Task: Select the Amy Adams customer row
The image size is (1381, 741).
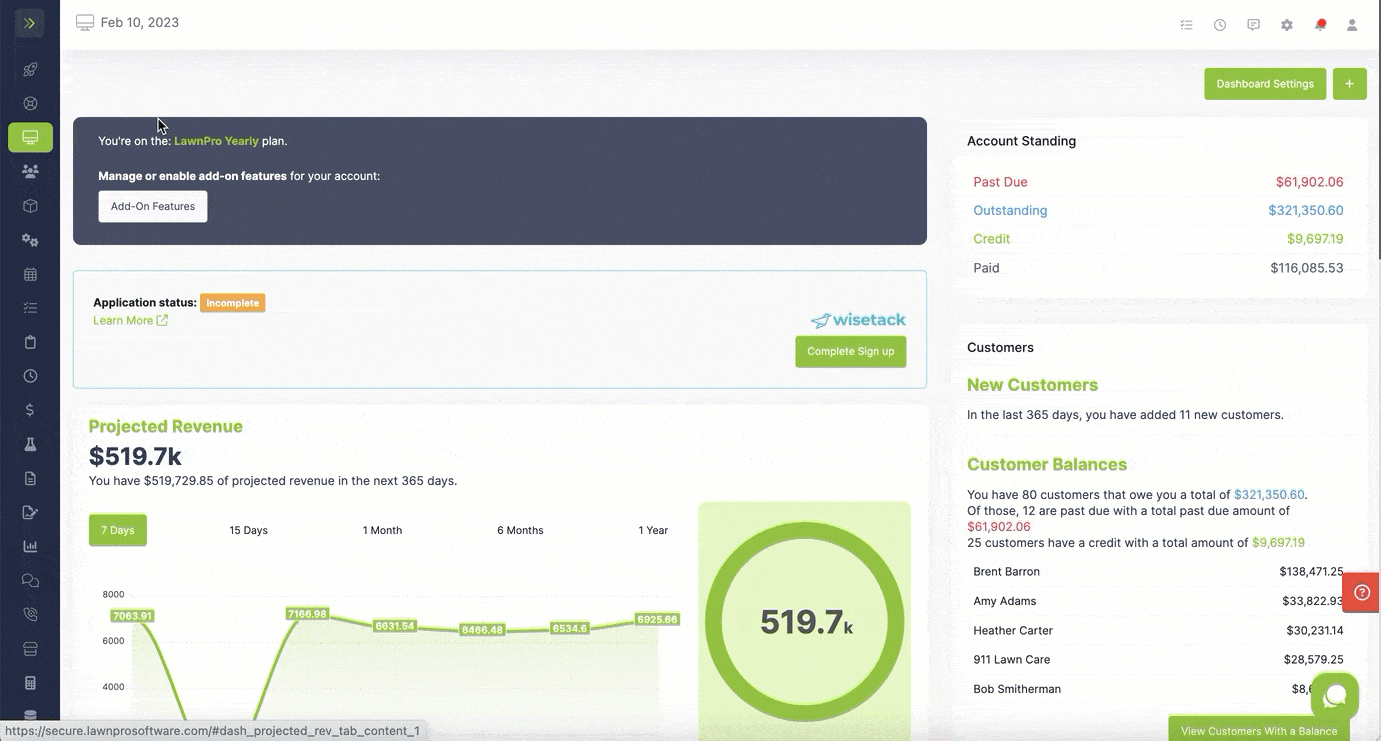Action: click(1158, 601)
